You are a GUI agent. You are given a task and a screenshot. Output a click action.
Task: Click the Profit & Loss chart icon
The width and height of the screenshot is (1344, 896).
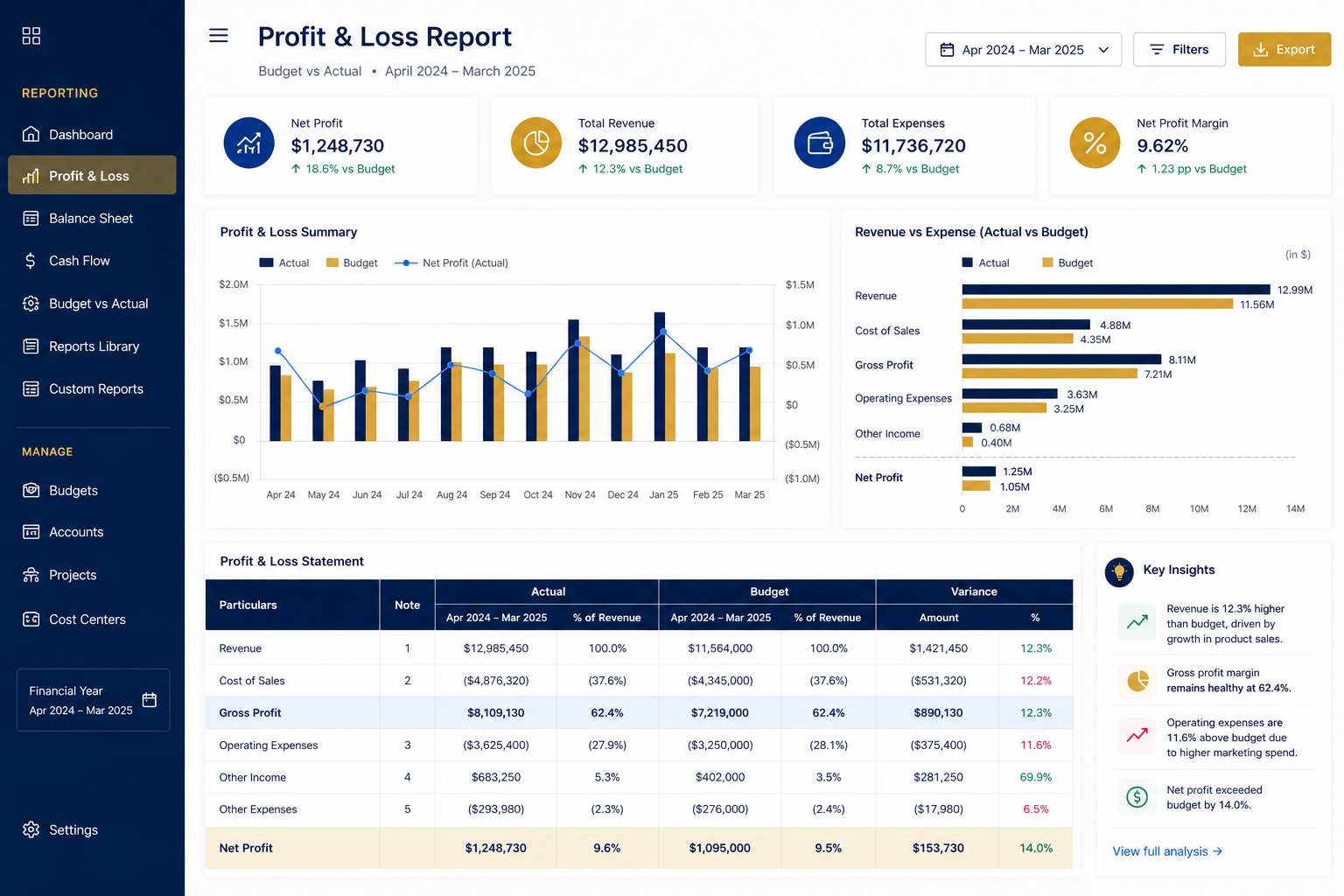pos(31,176)
